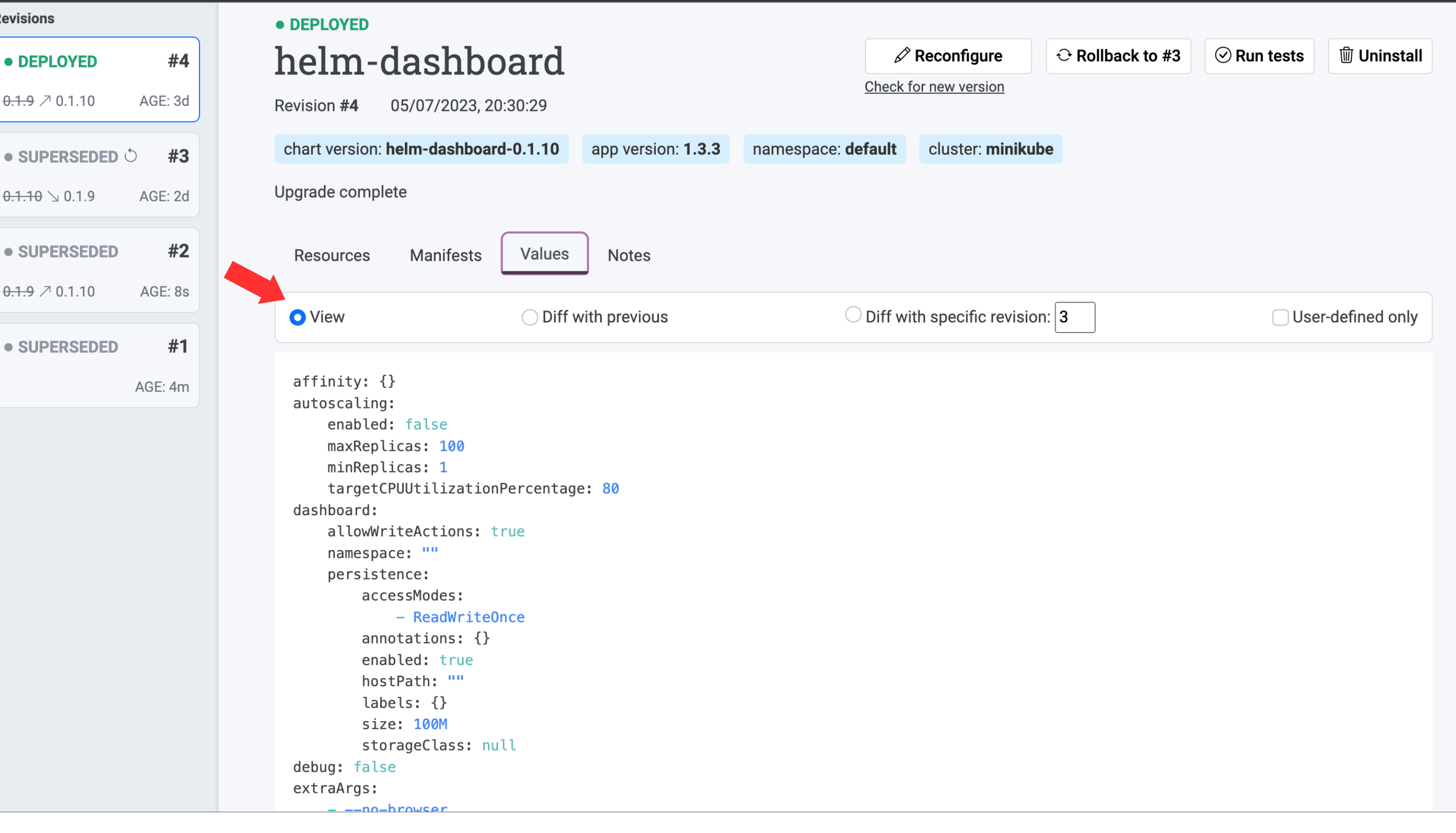Click the checkmark circle Run tests icon
The width and height of the screenshot is (1456, 833).
point(1223,56)
